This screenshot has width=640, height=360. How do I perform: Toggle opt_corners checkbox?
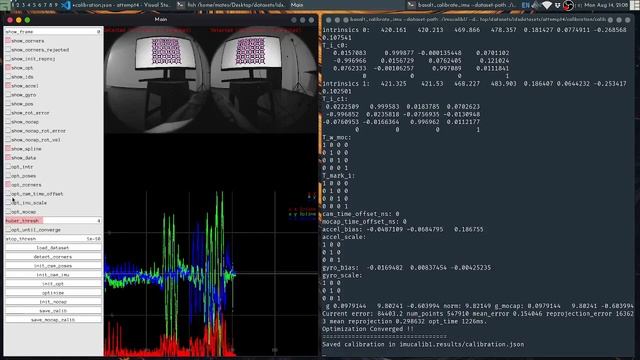(8, 184)
